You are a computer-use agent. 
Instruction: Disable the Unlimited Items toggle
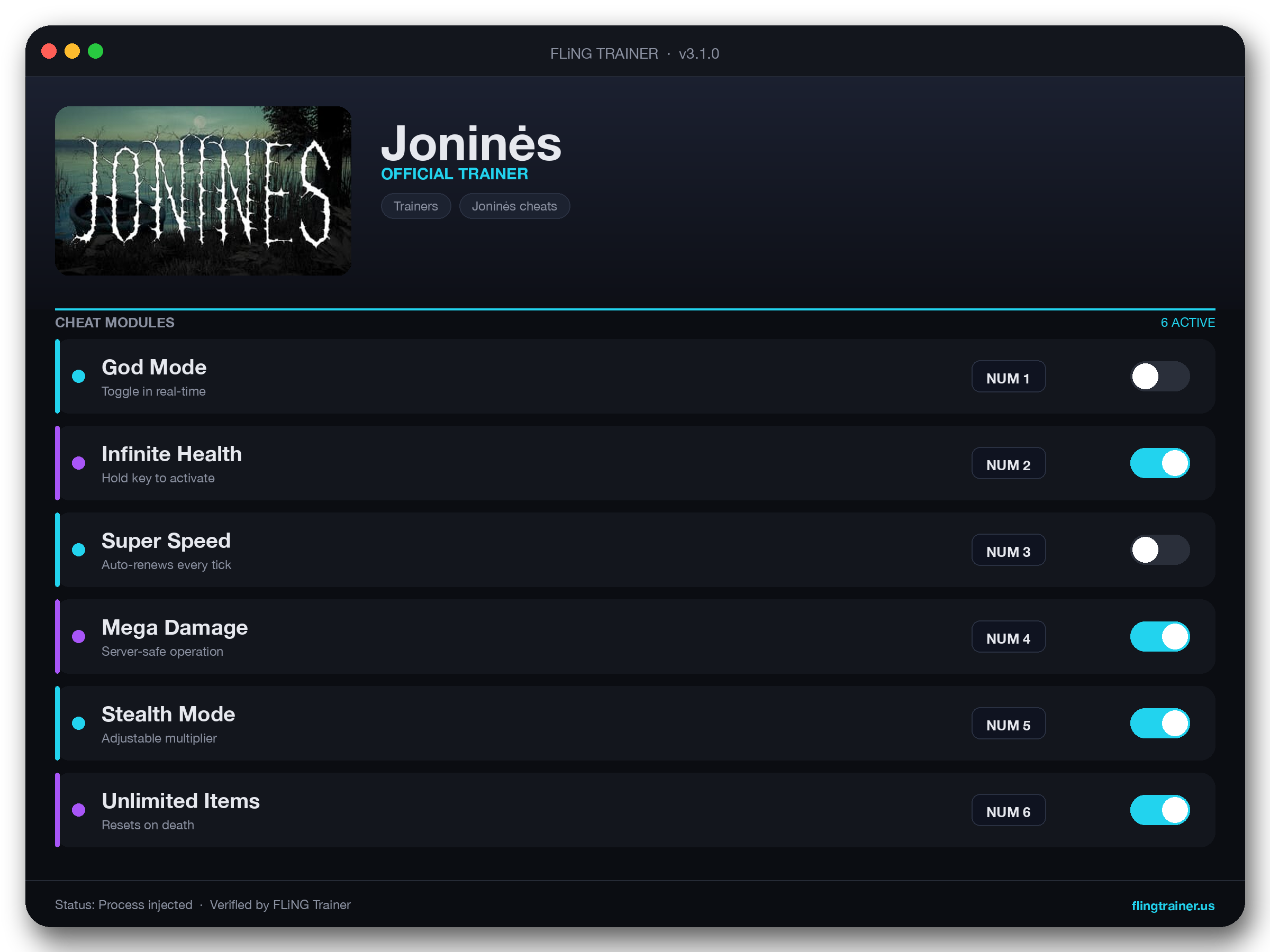1160,810
